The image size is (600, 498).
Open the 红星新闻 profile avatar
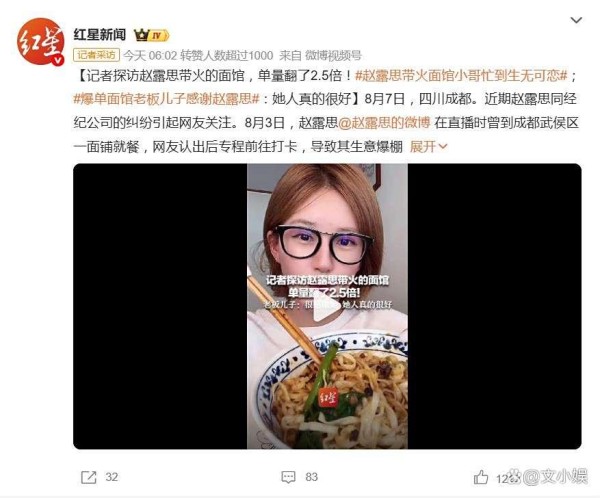[x=41, y=41]
